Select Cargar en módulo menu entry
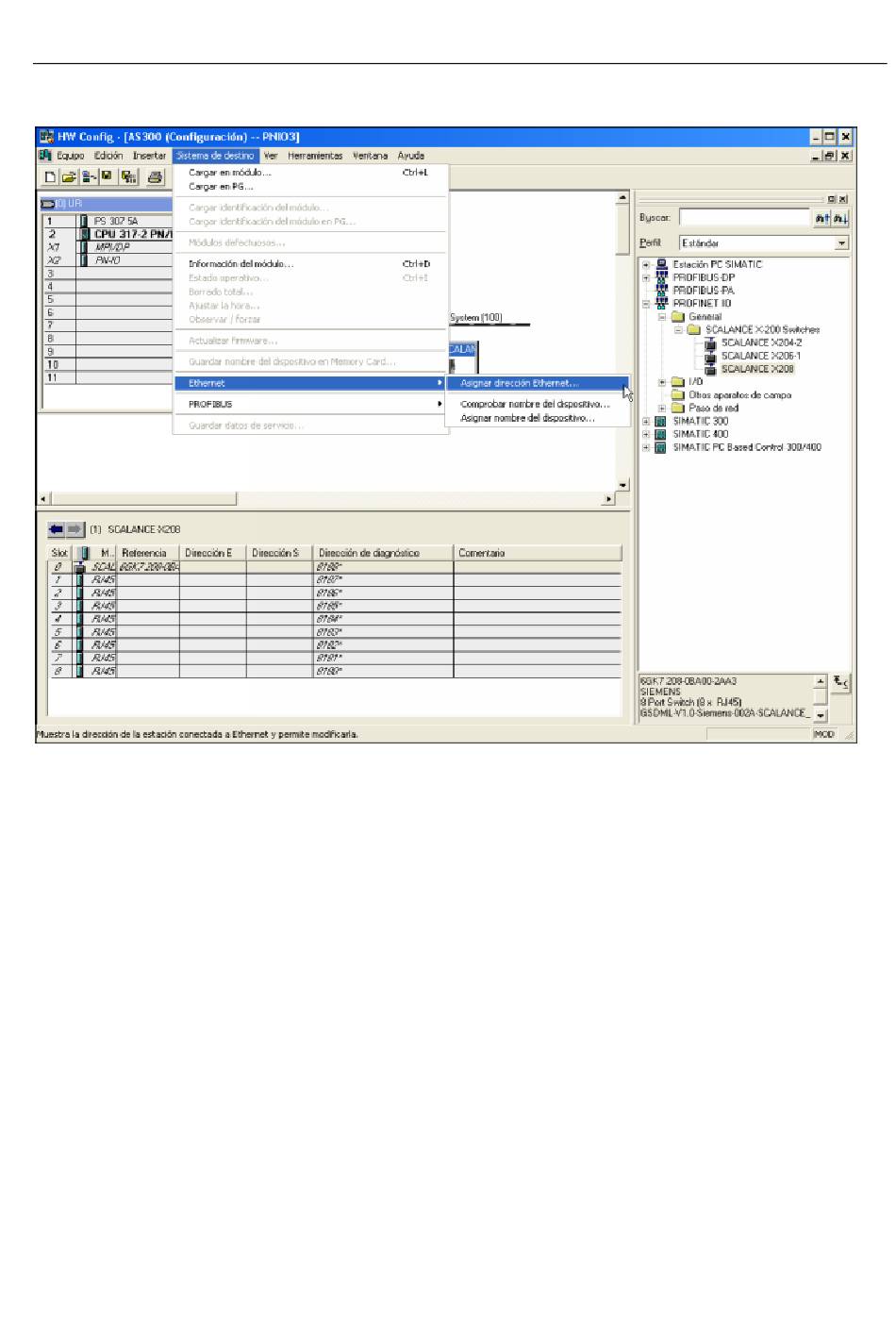Viewport: 896px width, 1319px height. click(x=309, y=173)
